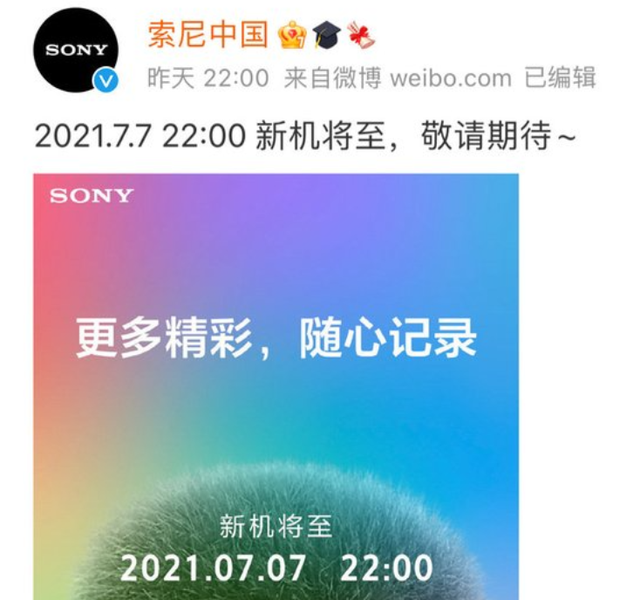Select post text 新机将至，敬请期待
The height and width of the screenshot is (600, 640).
[x=403, y=136]
